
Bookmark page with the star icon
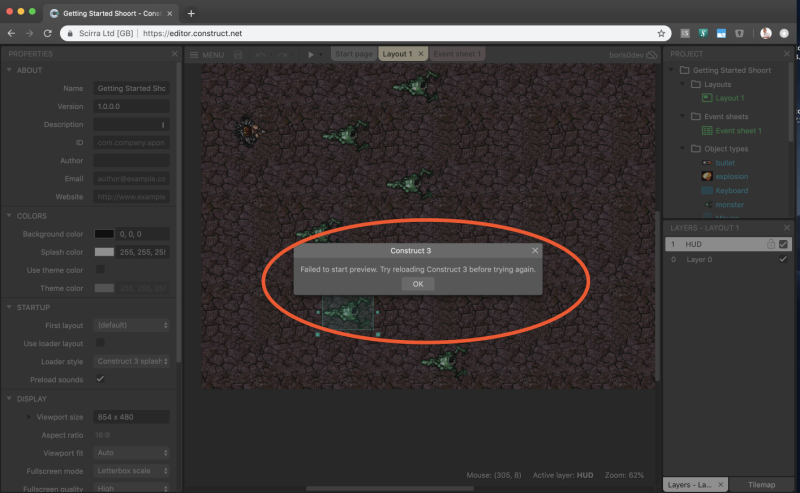coord(661,33)
